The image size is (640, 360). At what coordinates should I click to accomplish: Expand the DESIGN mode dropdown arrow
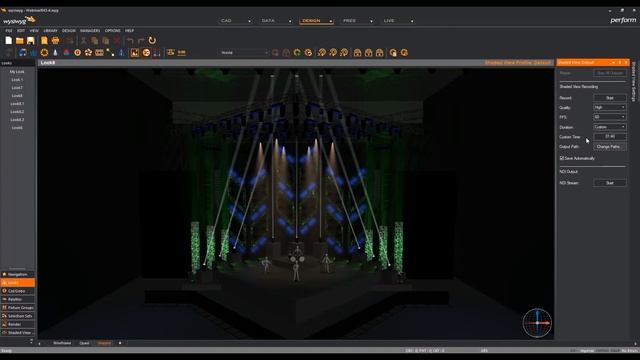331,21
